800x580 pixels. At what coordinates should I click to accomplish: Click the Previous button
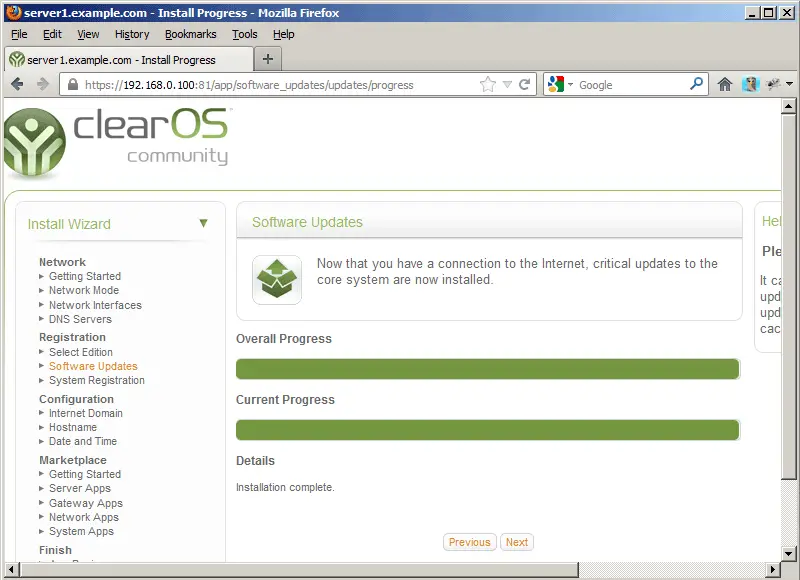[469, 542]
